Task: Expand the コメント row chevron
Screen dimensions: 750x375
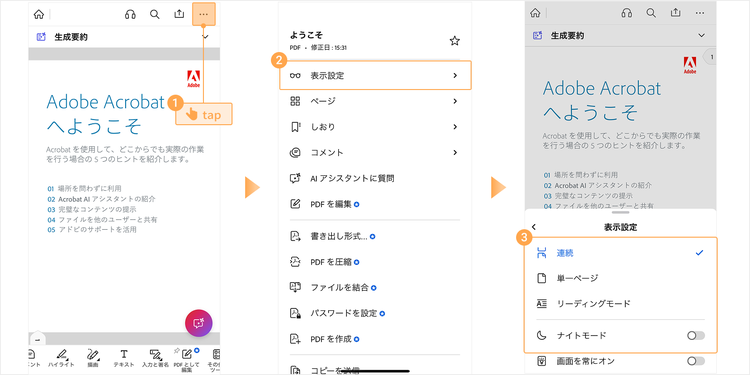Action: click(x=455, y=153)
